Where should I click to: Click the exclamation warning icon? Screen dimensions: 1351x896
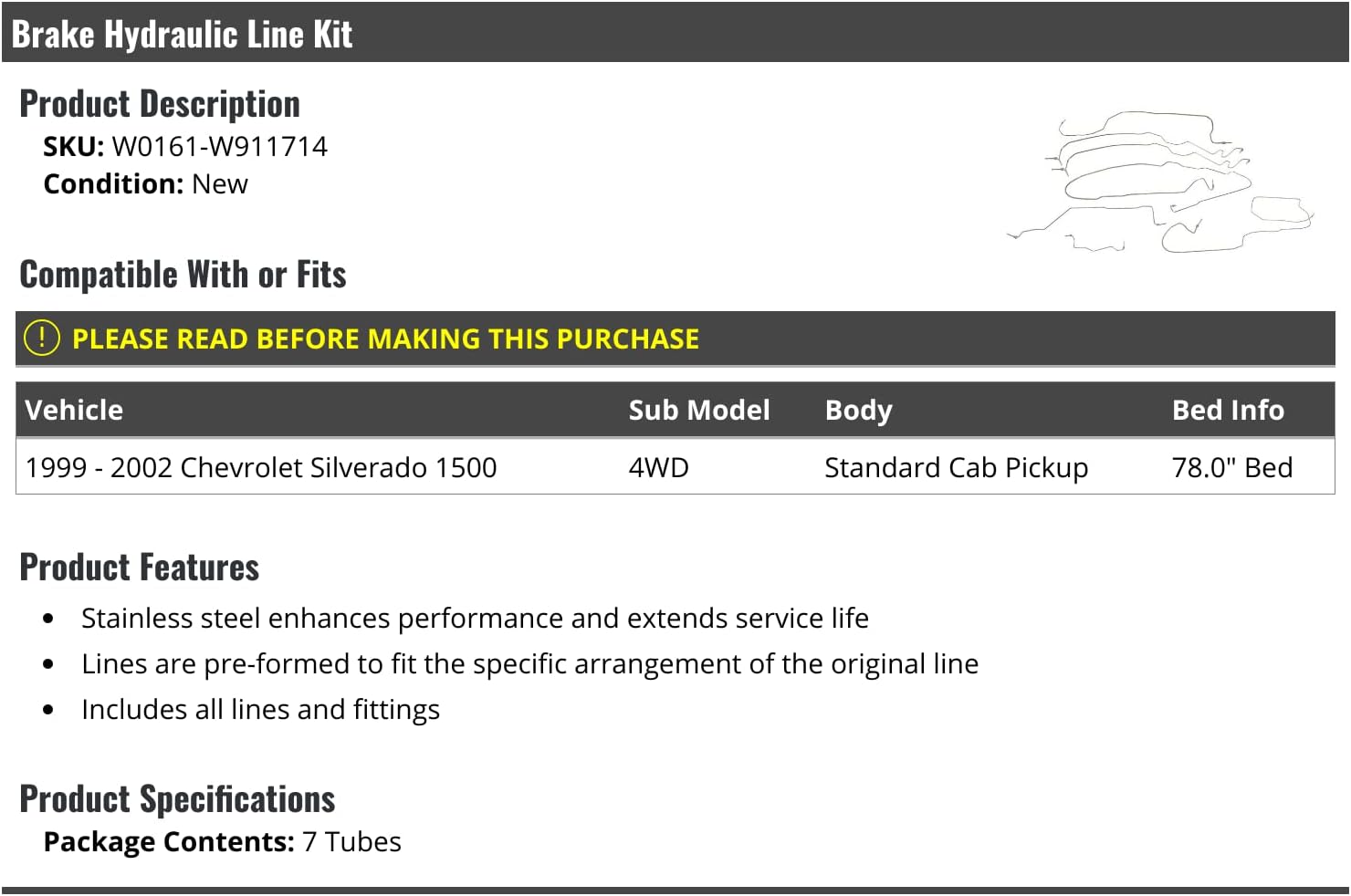[x=42, y=338]
